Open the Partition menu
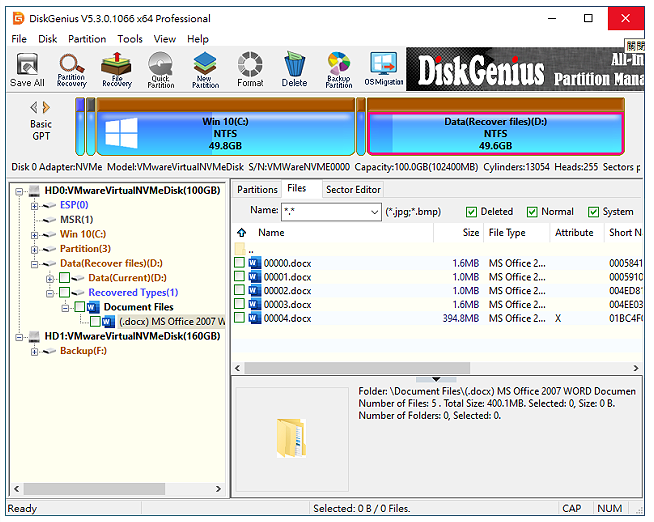The height and width of the screenshot is (522, 654). [87, 39]
